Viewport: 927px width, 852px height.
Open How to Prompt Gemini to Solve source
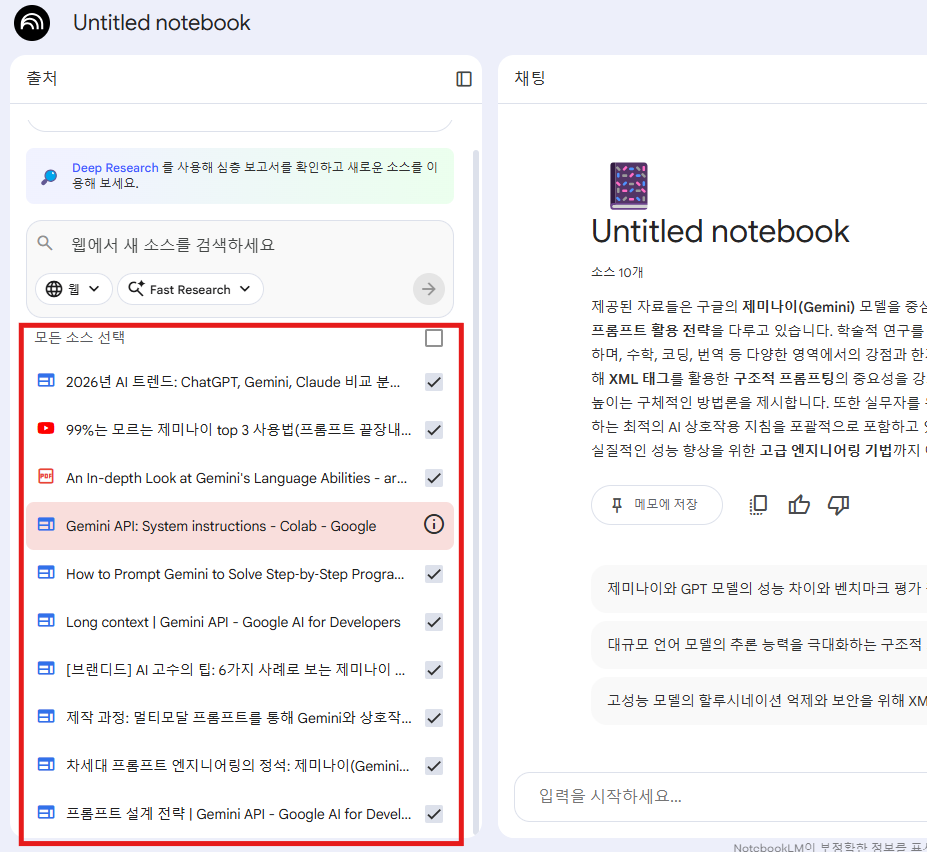click(235, 574)
